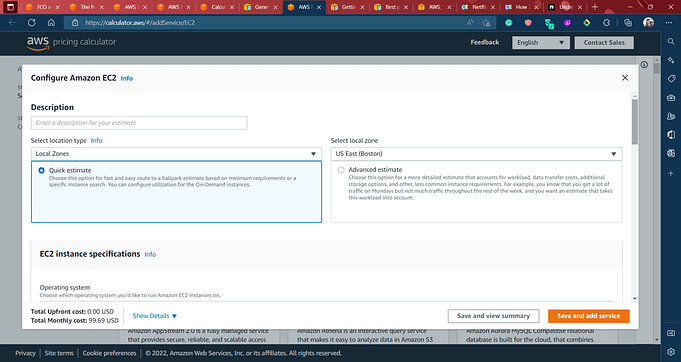Open a new browser tab
The height and width of the screenshot is (362, 681).
click(595, 7)
